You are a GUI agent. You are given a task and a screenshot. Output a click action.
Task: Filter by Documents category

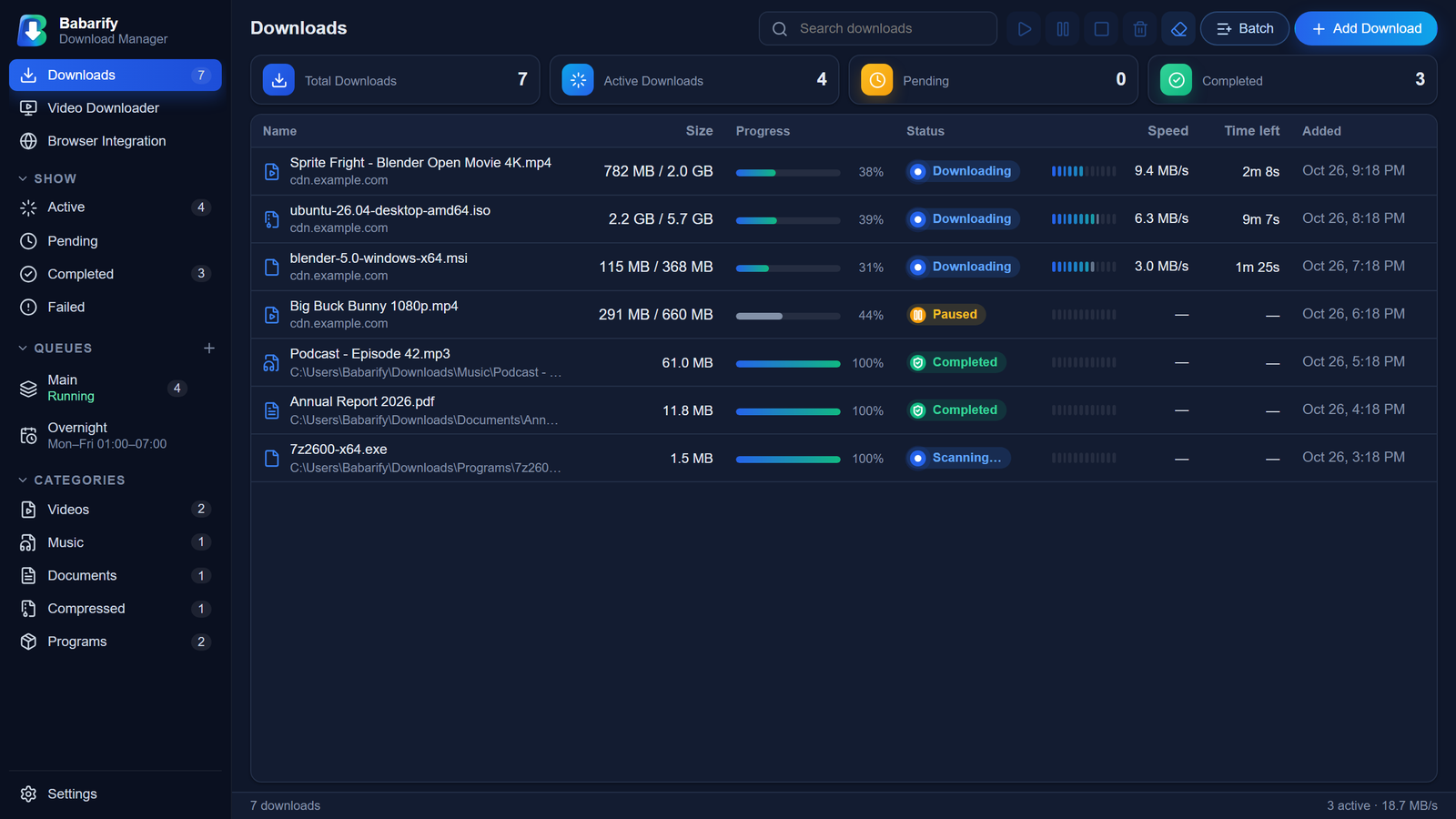tap(116, 575)
